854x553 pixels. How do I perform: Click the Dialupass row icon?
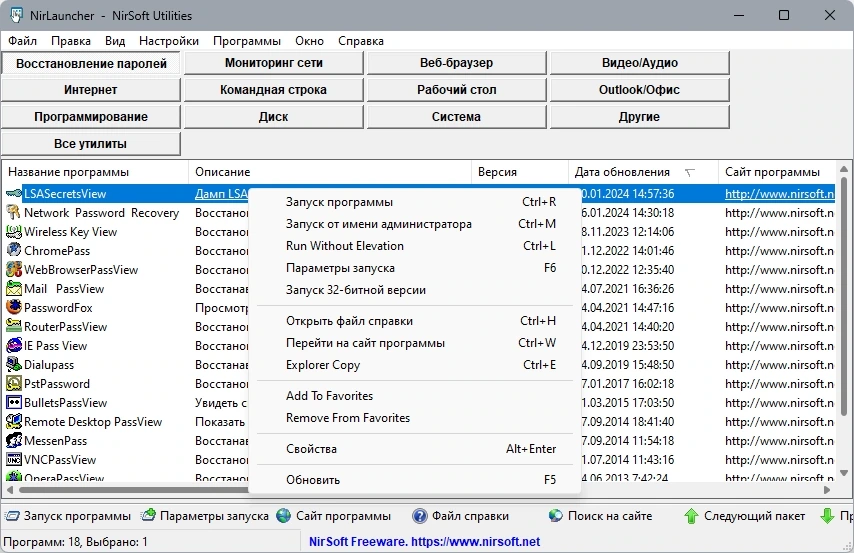14,364
